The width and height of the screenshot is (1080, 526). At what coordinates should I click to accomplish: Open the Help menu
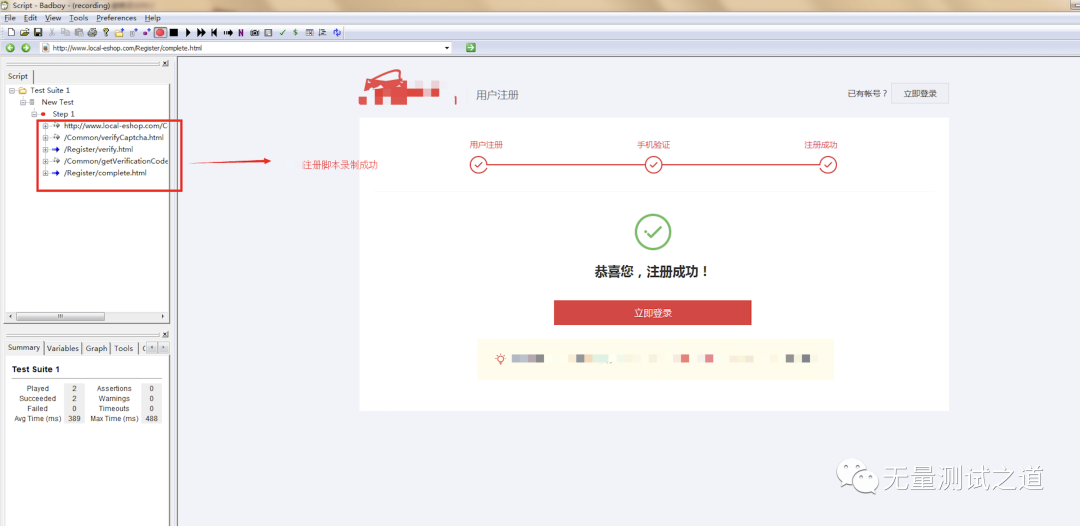[x=152, y=18]
